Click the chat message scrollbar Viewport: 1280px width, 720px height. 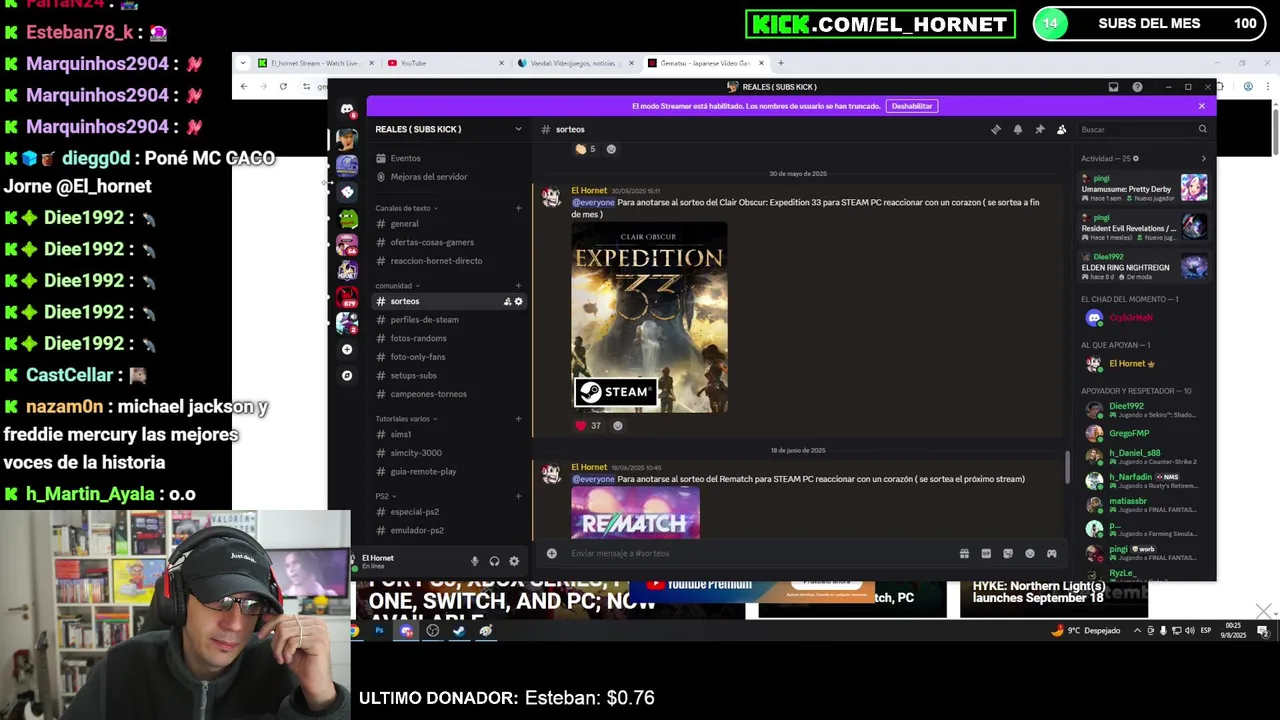coord(1067,466)
